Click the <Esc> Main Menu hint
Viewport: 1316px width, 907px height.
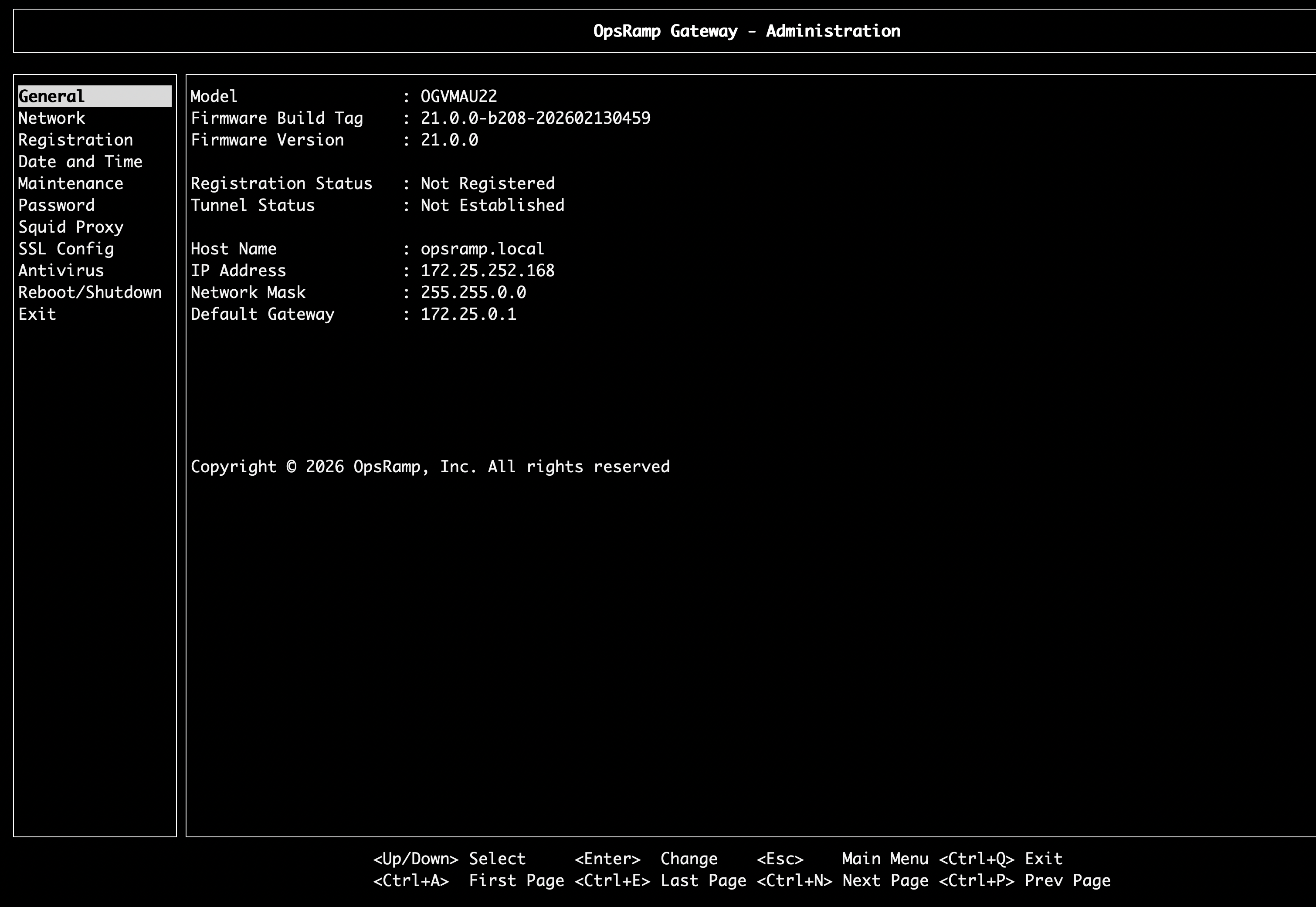click(841, 859)
